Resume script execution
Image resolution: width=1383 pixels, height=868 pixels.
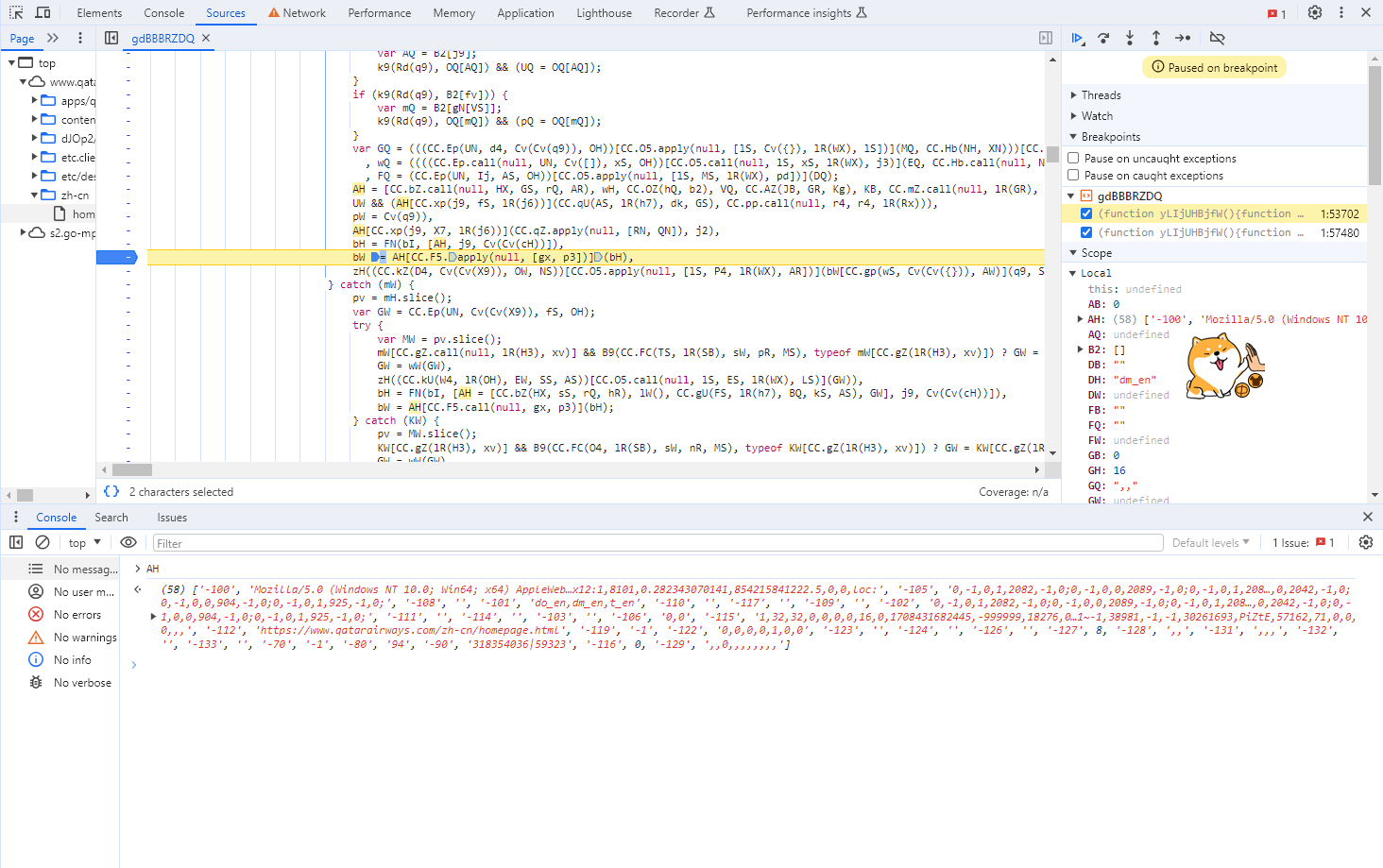click(x=1078, y=38)
